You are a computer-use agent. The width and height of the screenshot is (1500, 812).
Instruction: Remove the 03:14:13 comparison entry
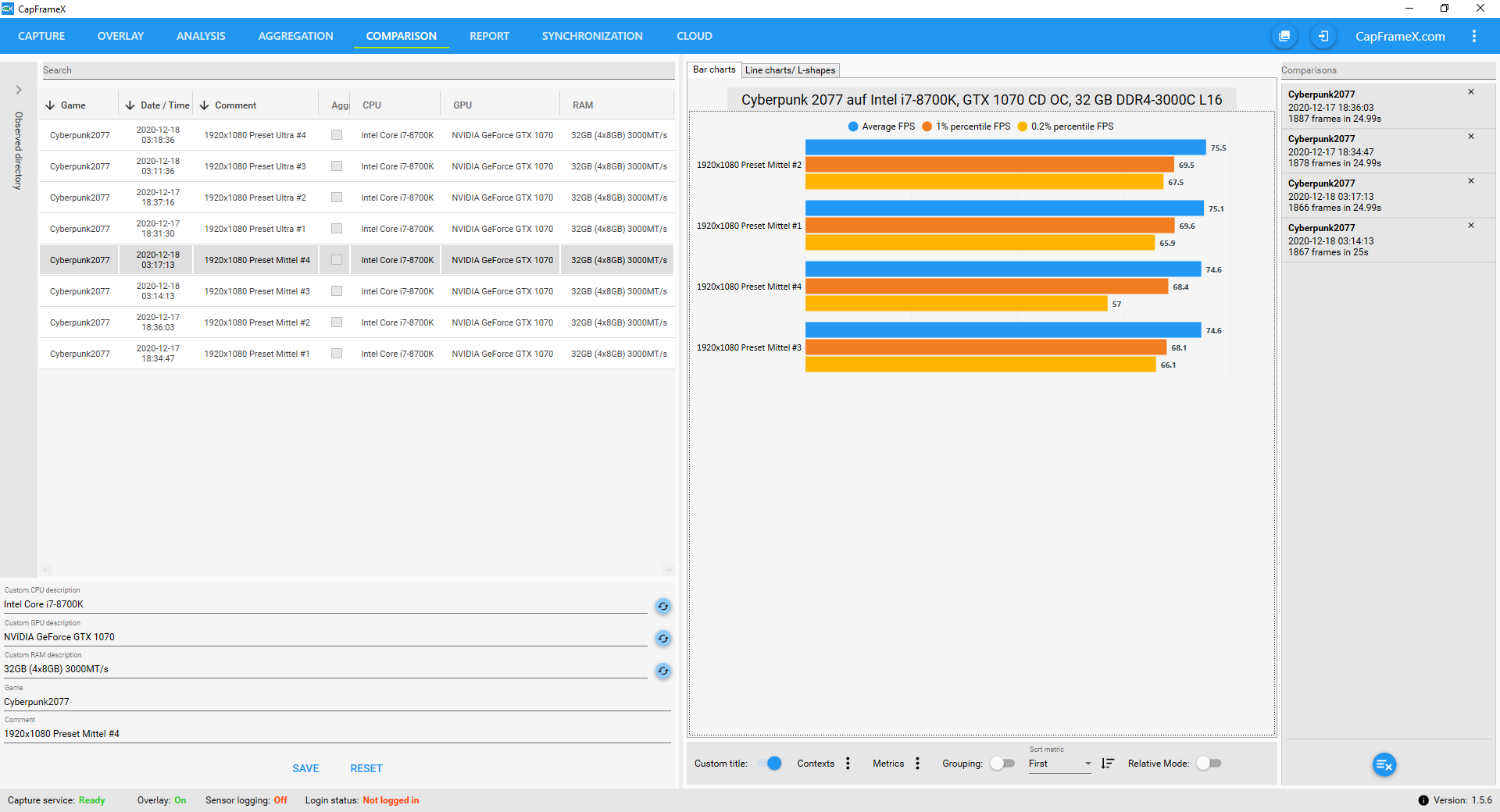(x=1471, y=226)
